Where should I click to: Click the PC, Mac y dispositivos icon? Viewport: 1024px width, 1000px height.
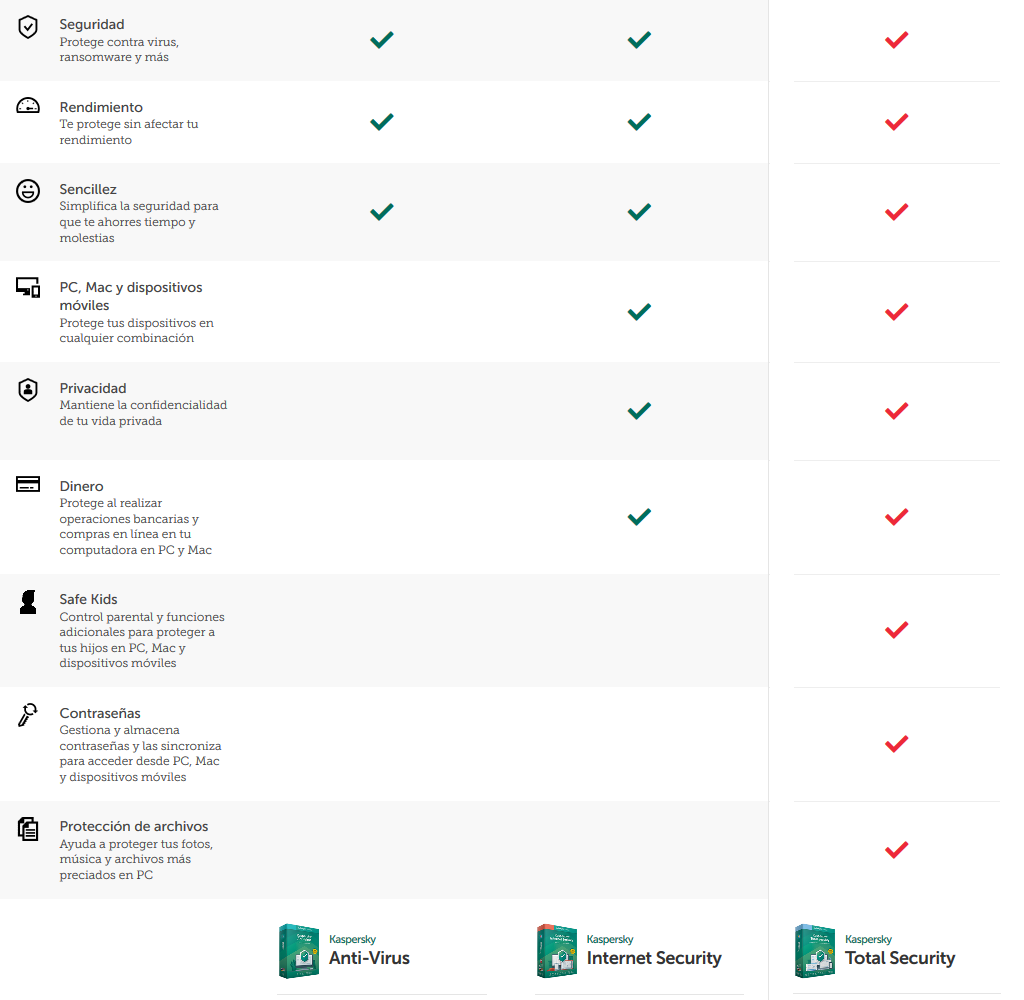pyautogui.click(x=28, y=289)
